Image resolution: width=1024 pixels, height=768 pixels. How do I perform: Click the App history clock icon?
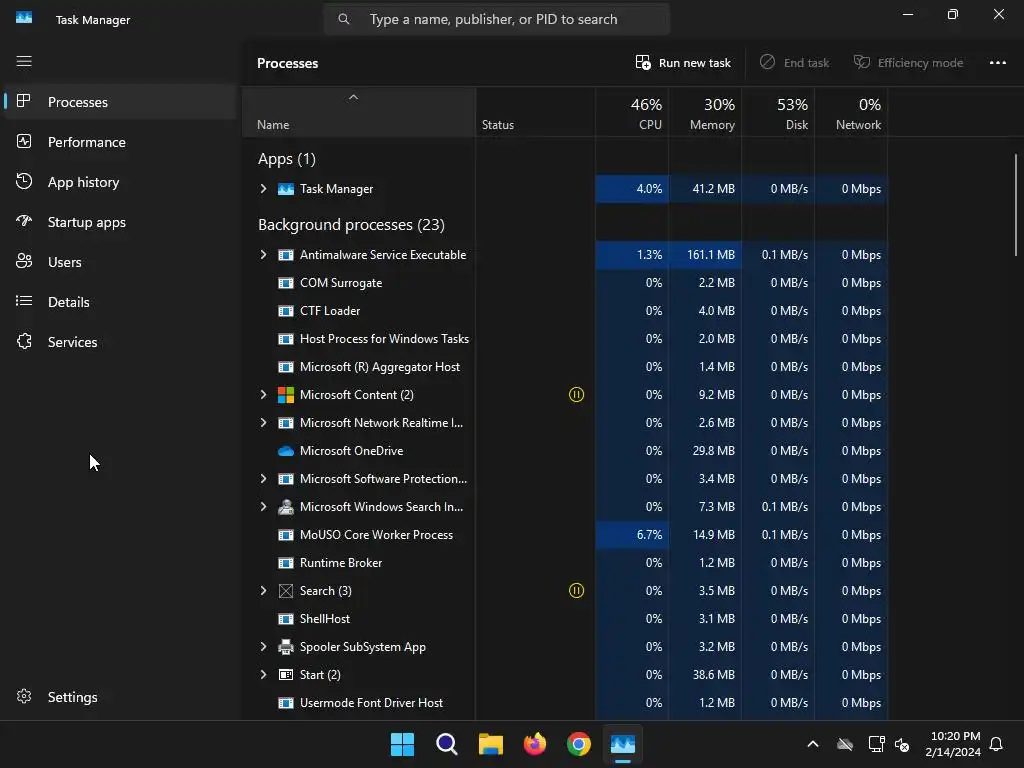pos(24,182)
